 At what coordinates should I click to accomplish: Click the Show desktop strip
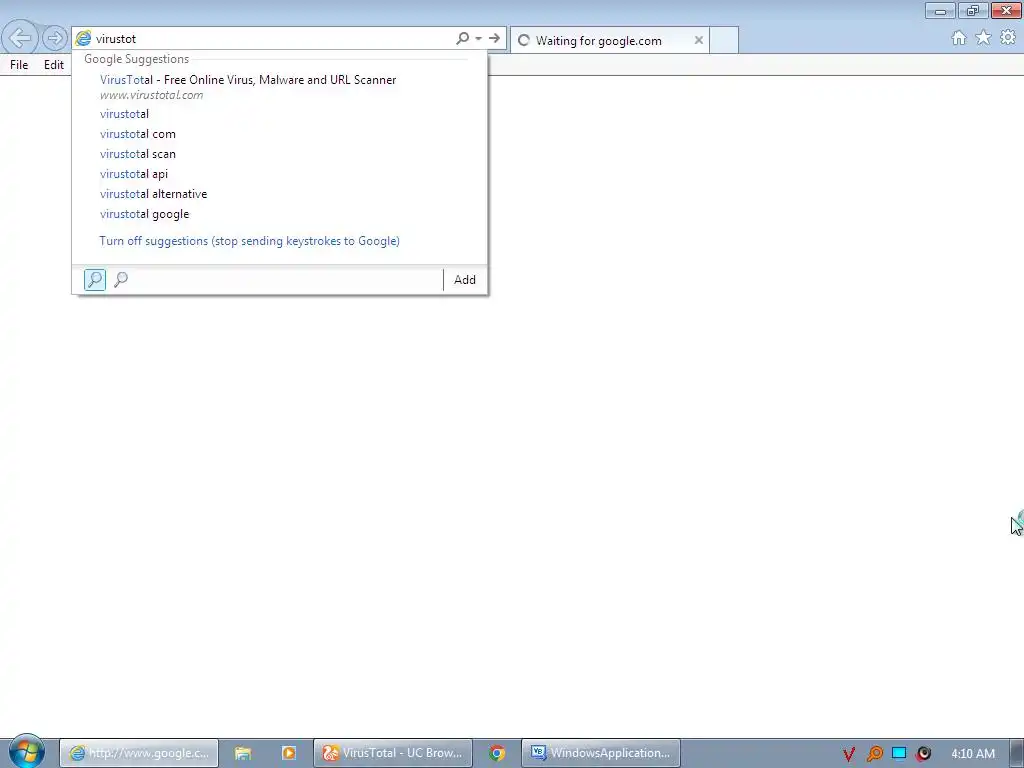1017,753
